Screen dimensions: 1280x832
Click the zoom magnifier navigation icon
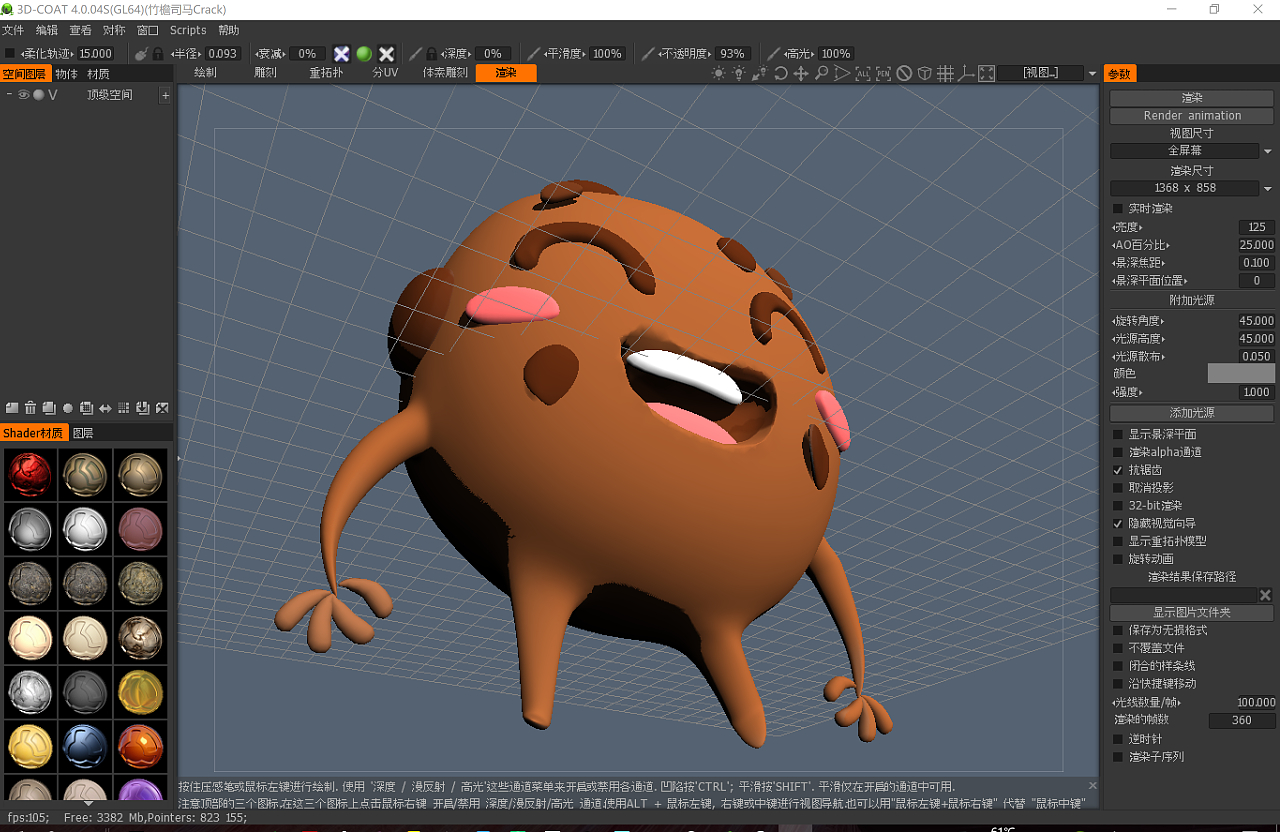tap(822, 73)
